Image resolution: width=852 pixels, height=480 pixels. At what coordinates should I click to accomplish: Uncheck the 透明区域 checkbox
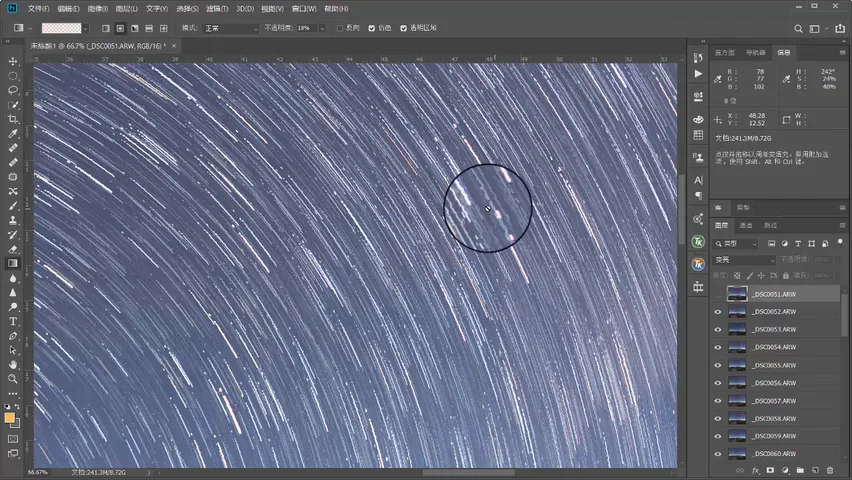(404, 28)
